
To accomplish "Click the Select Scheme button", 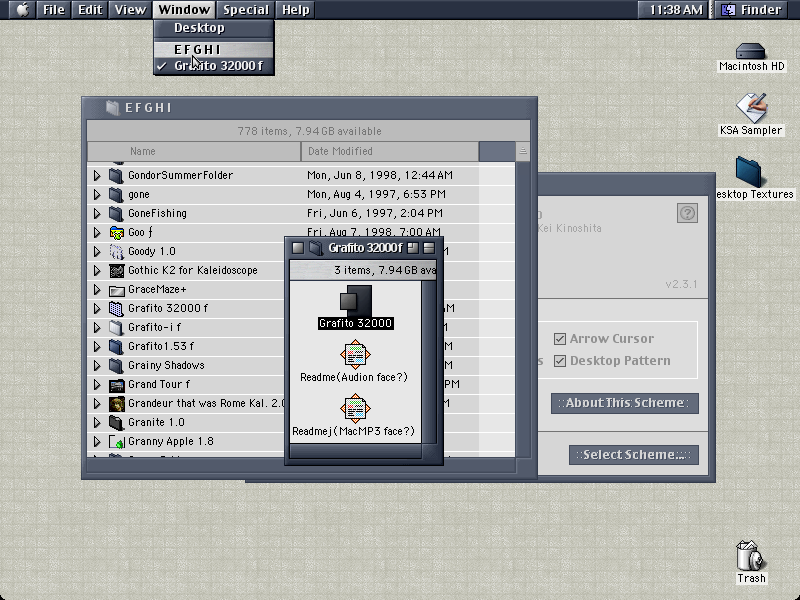I will pos(634,455).
